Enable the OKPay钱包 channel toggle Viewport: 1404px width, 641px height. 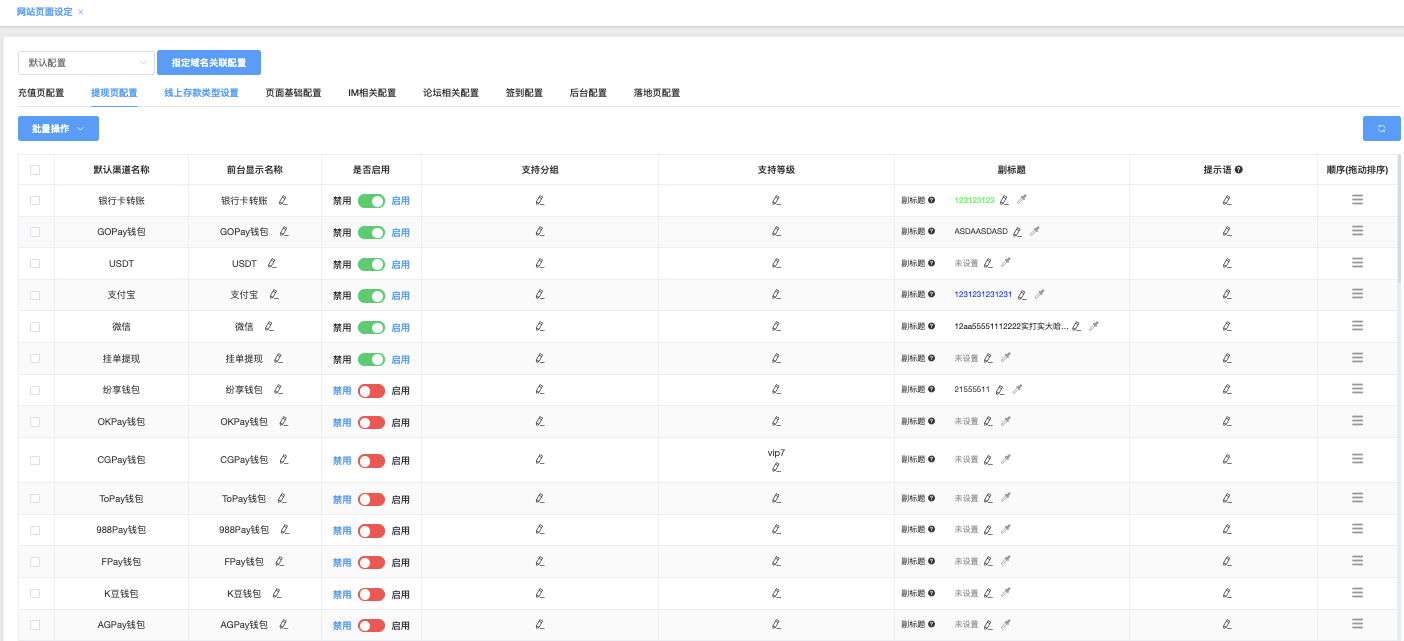[x=371, y=422]
